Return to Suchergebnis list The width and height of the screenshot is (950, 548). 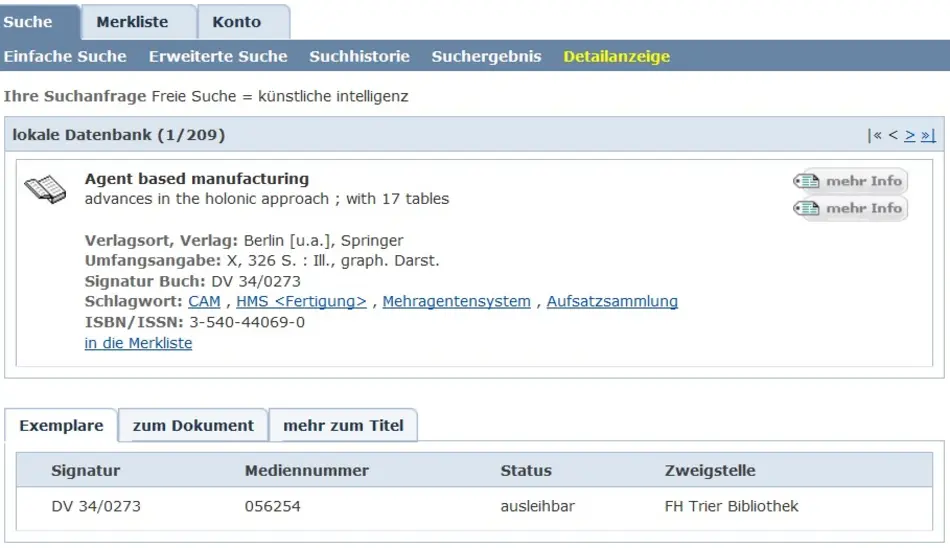(x=486, y=56)
